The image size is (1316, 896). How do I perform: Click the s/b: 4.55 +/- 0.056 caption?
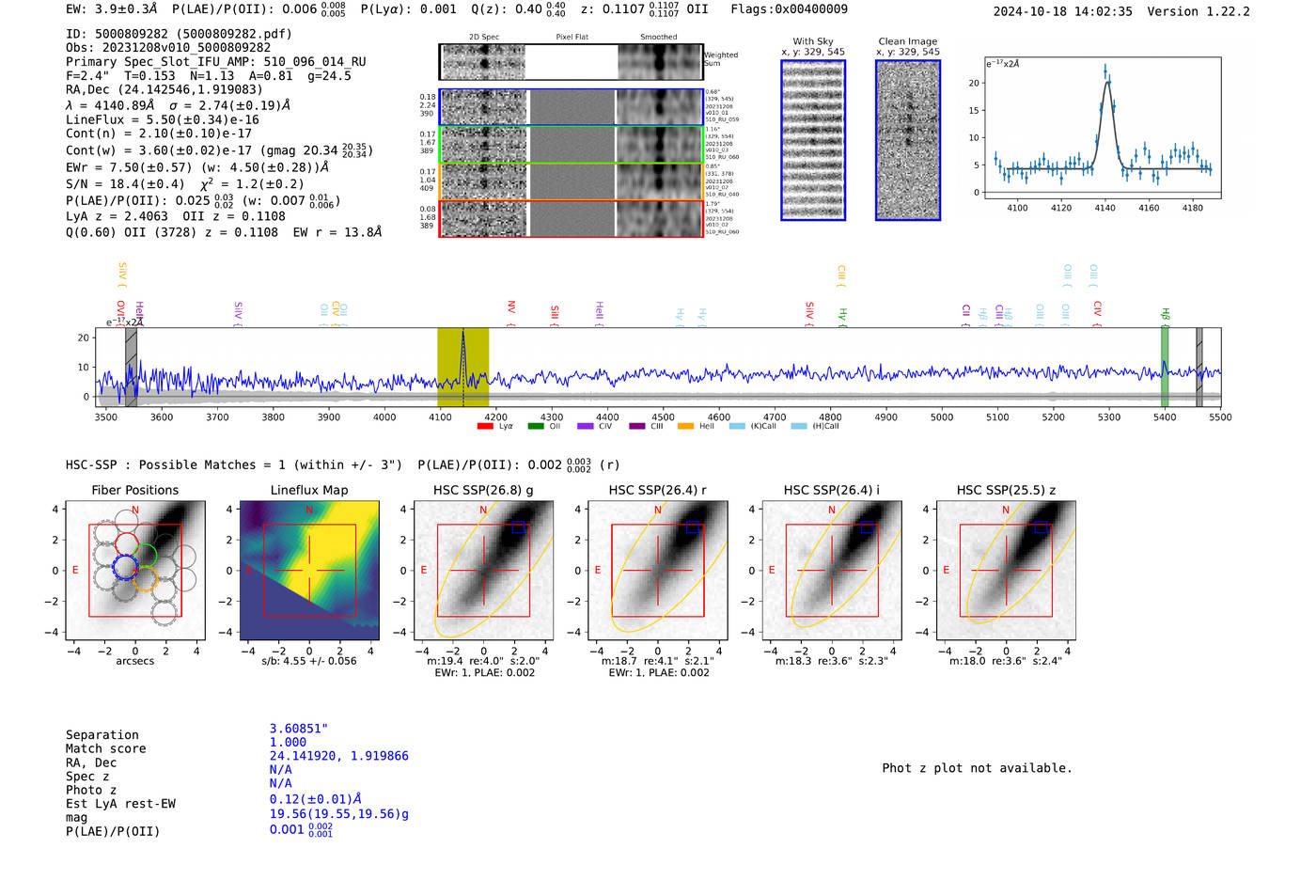click(x=309, y=661)
